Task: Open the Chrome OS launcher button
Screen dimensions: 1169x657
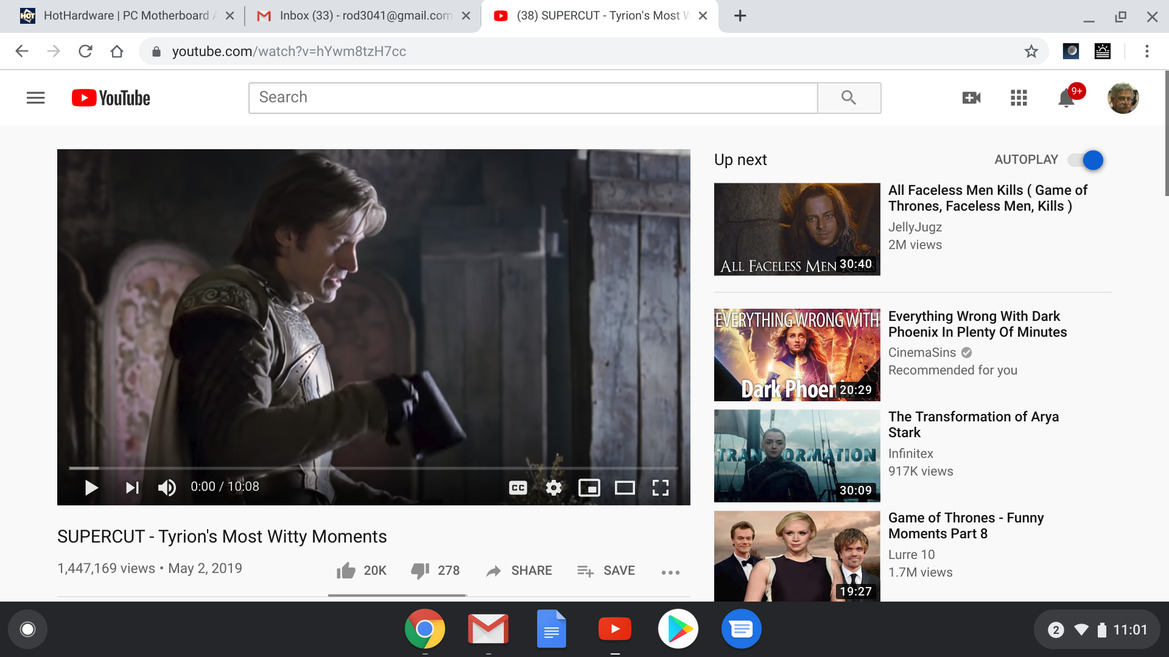Action: (28, 629)
